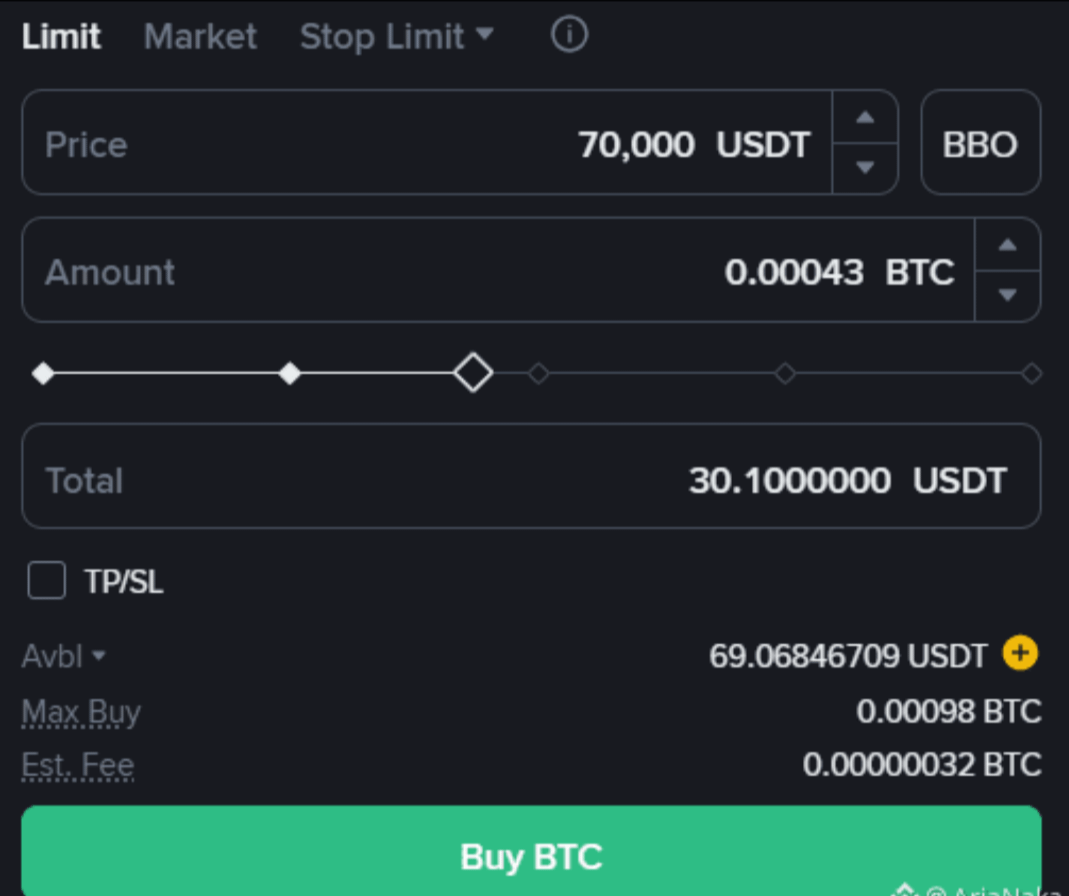Set slider to the 100% diamond marker
The height and width of the screenshot is (896, 1069).
(1032, 374)
